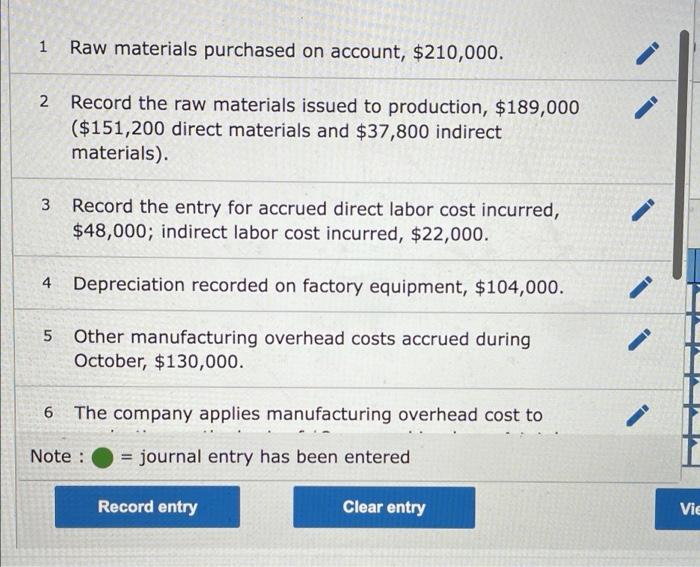Click the green dot in the note legend
The height and width of the screenshot is (567, 700).
click(x=103, y=458)
